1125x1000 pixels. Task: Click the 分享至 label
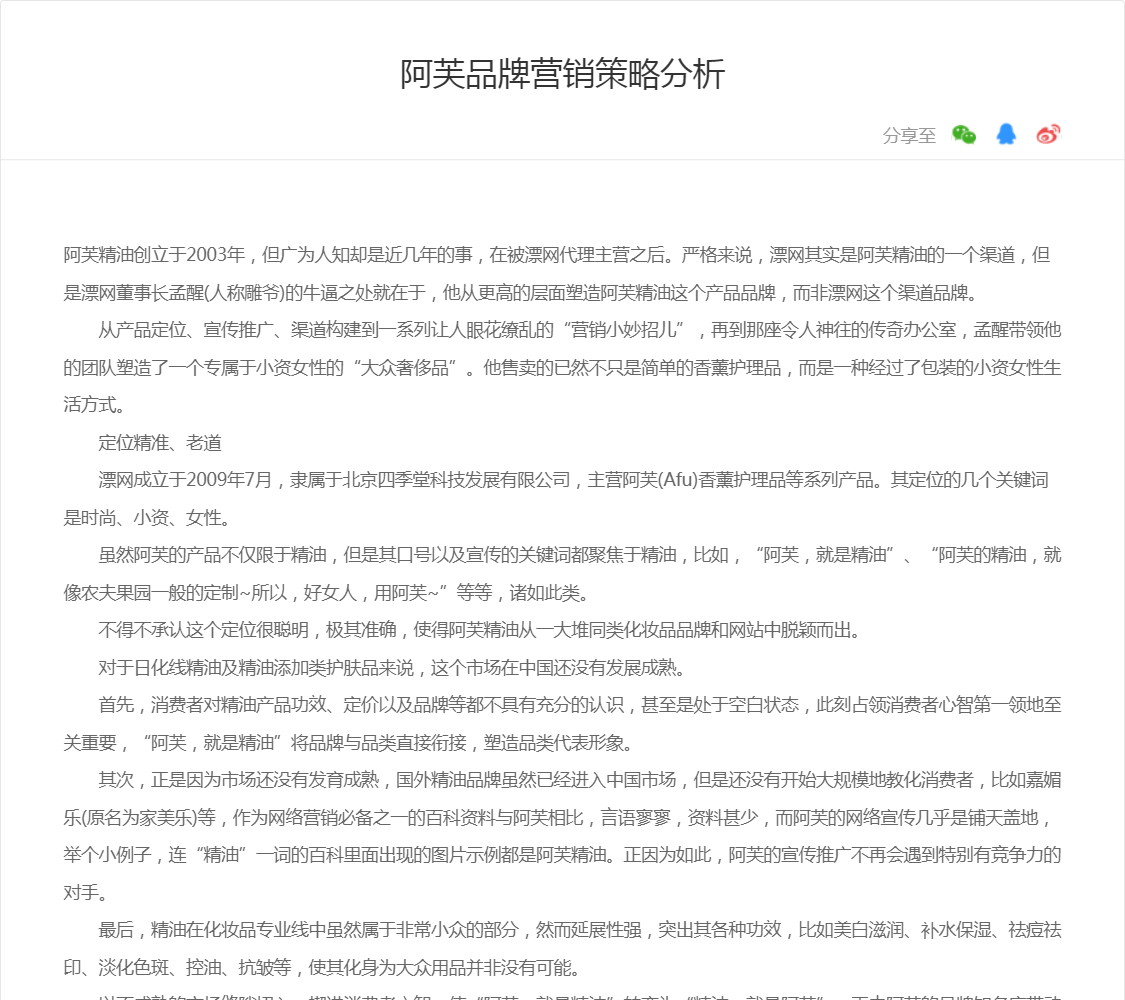pos(909,136)
